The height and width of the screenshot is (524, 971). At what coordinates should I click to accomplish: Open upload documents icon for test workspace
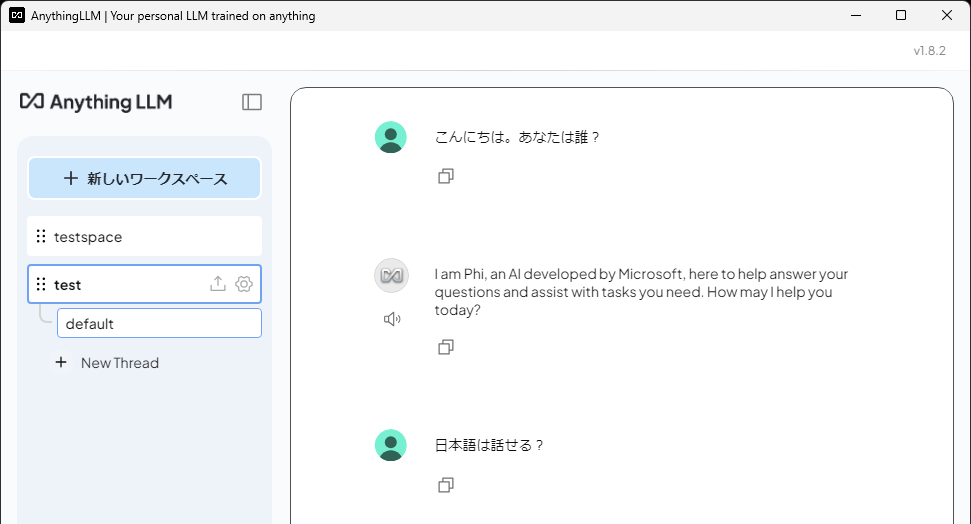[218, 284]
